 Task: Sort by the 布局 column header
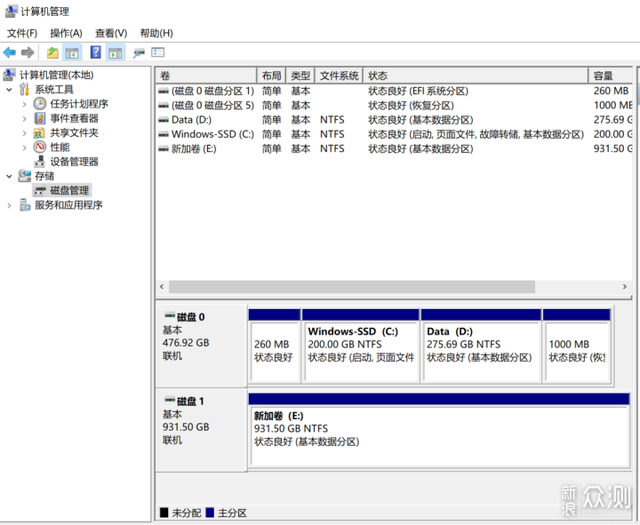pyautogui.click(x=271, y=76)
